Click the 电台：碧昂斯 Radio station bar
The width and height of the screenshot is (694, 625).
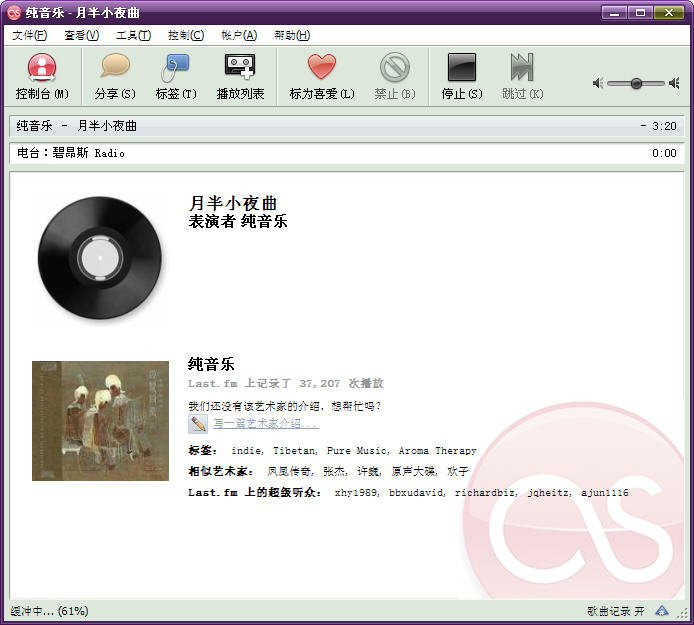point(347,153)
